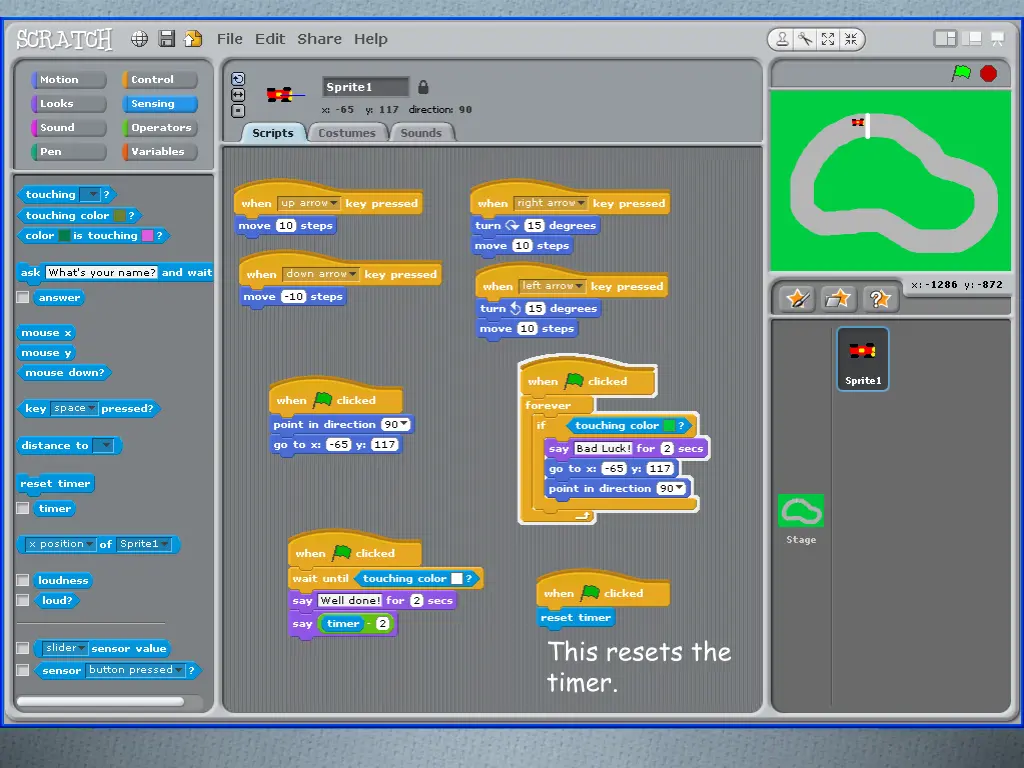The image size is (1024, 768).
Task: Choose new sprite from file icon
Action: 838,299
